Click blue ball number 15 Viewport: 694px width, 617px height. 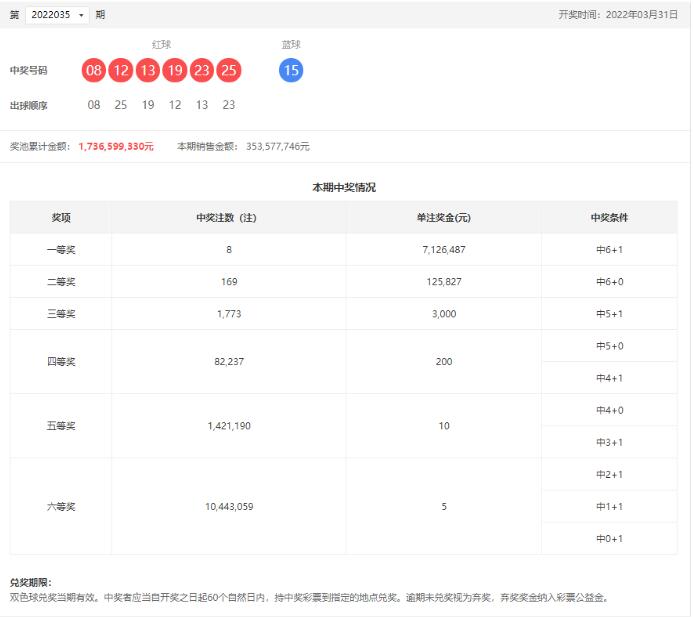coord(291,70)
